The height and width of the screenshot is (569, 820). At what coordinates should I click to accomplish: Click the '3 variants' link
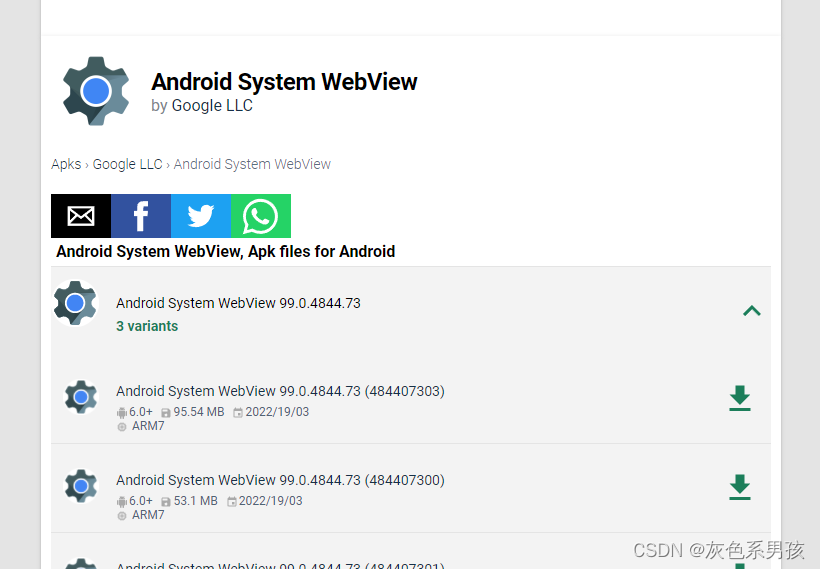(x=147, y=326)
